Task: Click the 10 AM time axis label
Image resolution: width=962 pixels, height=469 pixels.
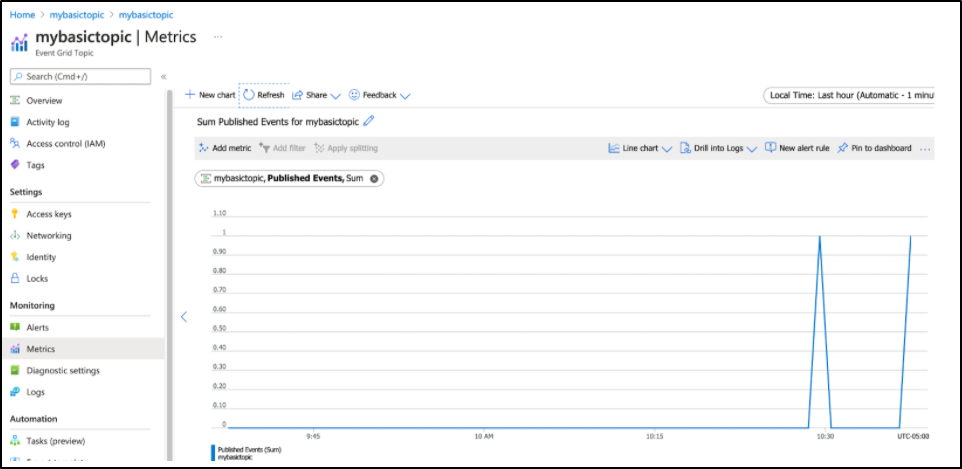Action: coord(484,436)
